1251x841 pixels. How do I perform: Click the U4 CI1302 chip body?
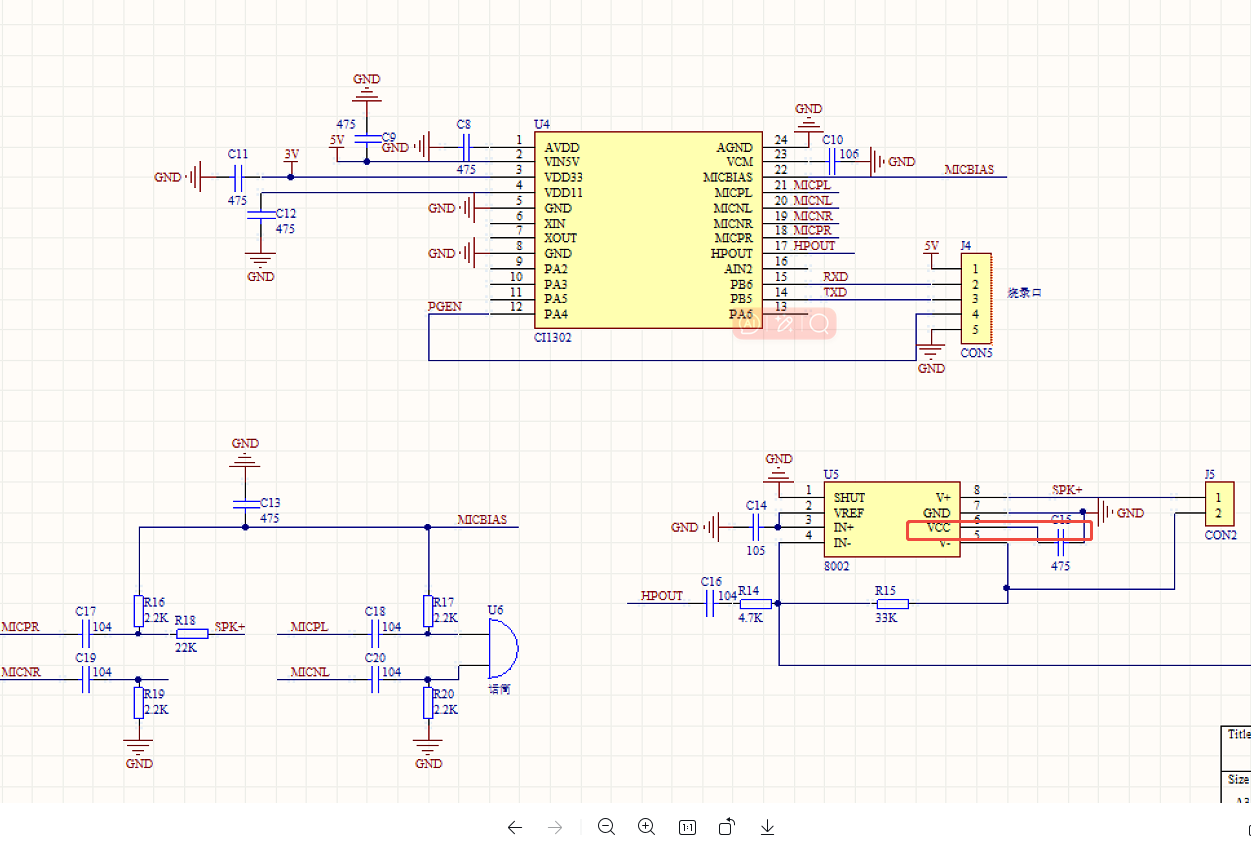click(648, 230)
